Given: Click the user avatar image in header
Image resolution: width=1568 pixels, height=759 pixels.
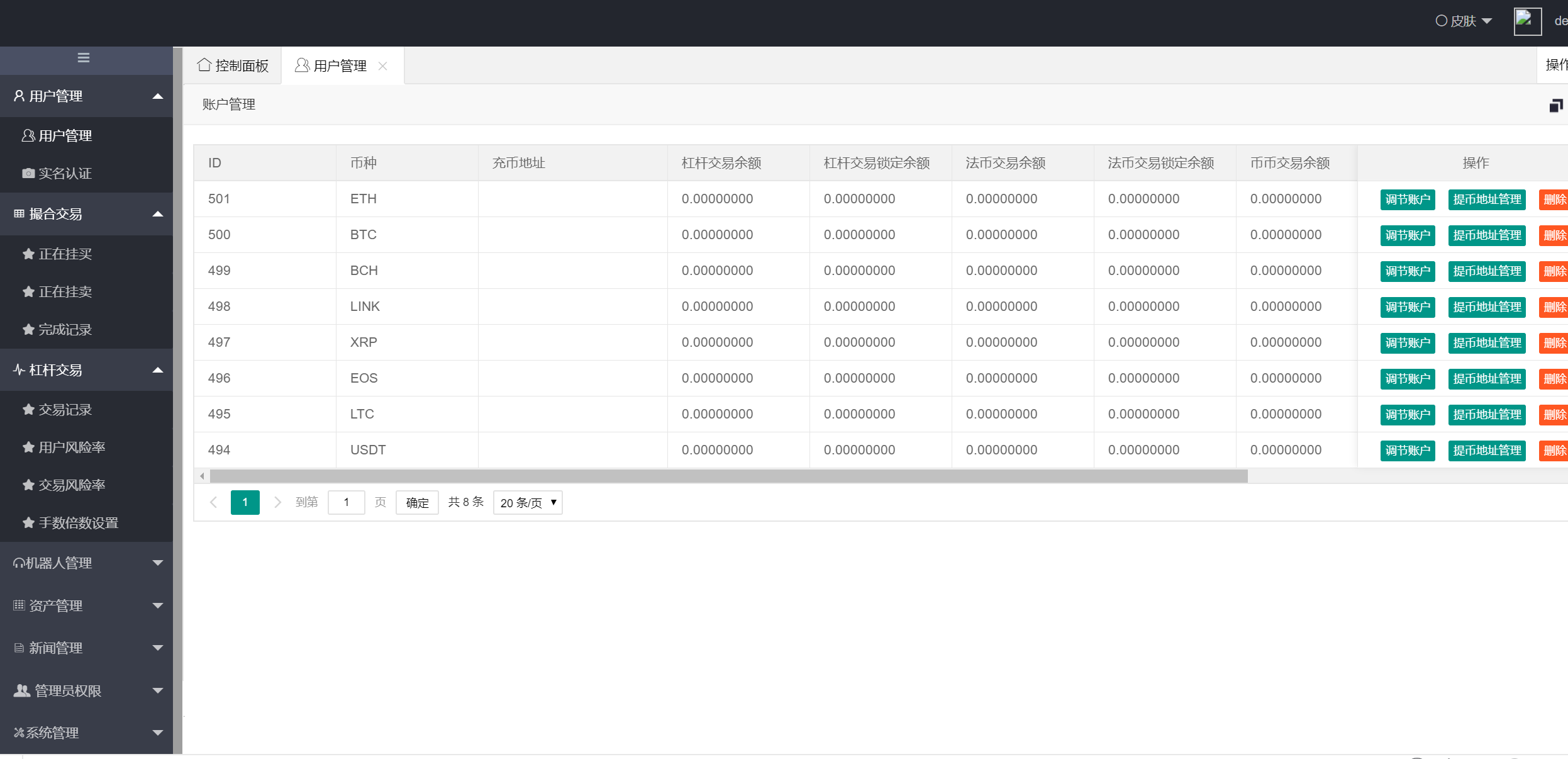Looking at the screenshot, I should [x=1527, y=21].
